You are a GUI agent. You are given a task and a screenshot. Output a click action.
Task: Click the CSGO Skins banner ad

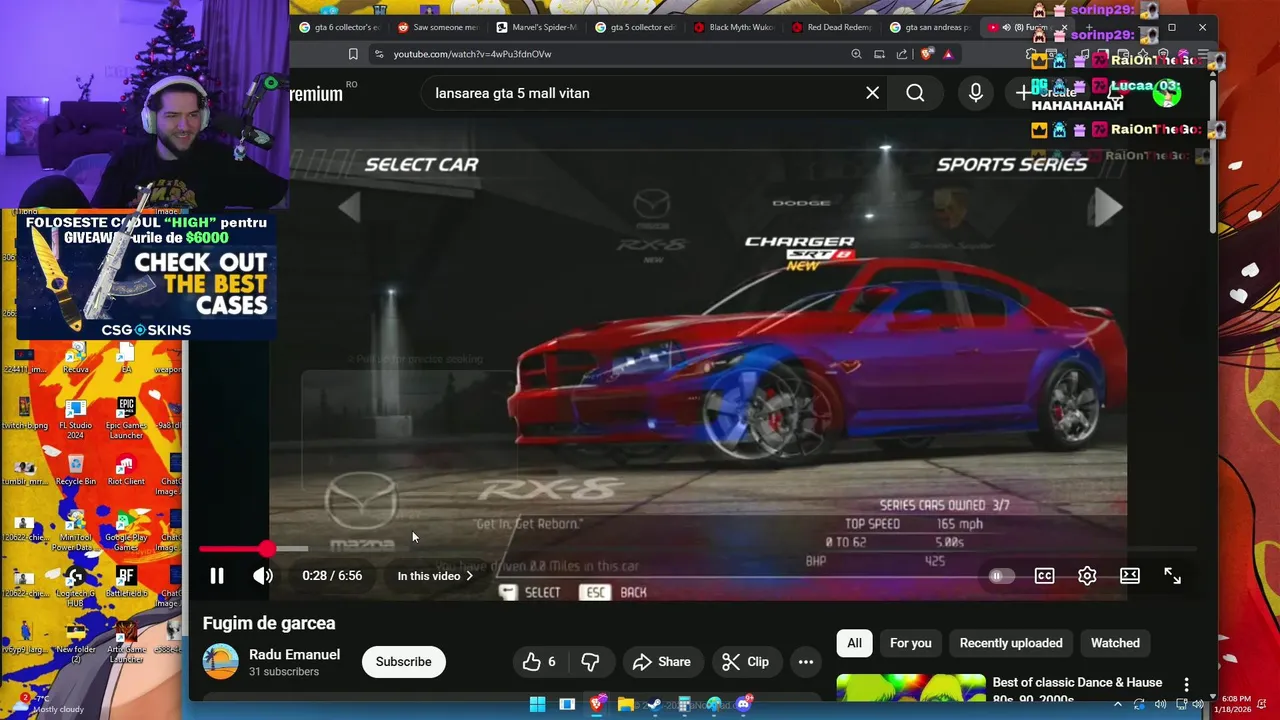point(147,275)
